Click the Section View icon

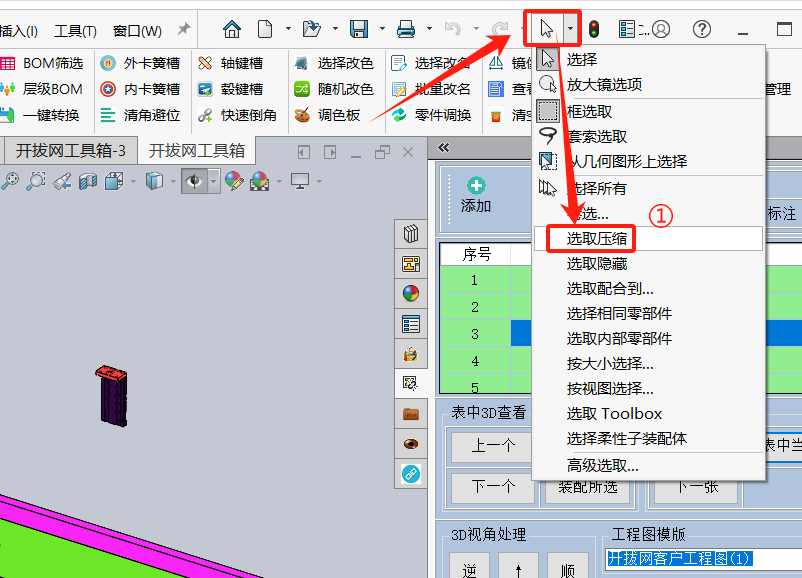(x=88, y=181)
